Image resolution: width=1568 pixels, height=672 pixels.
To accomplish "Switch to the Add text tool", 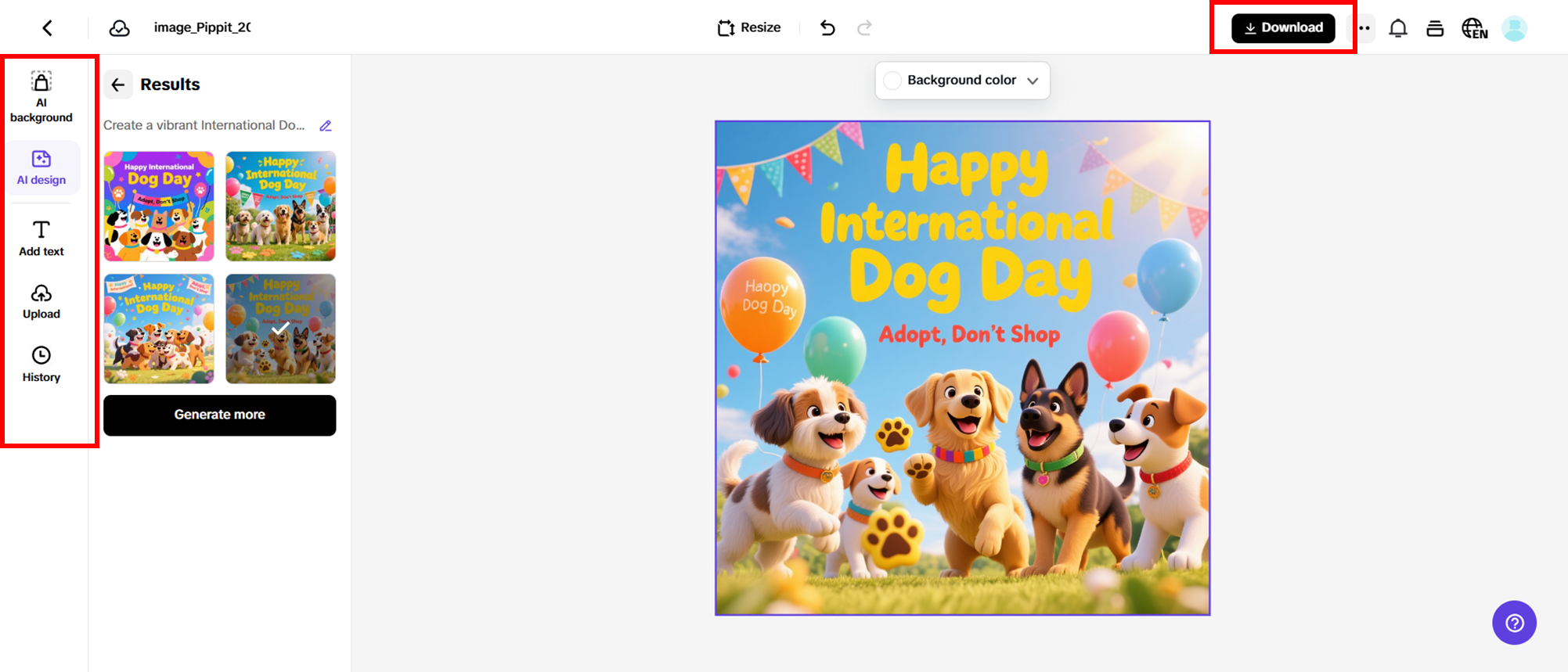I will (41, 238).
